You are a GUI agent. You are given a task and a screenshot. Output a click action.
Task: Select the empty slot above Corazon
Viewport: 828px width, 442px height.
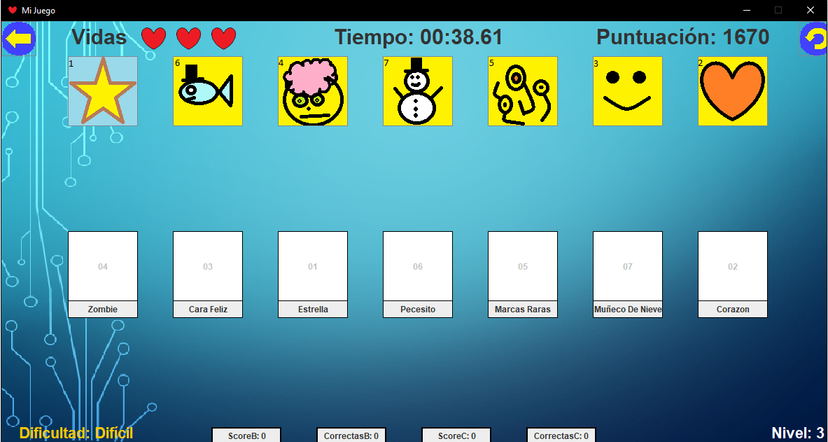733,266
